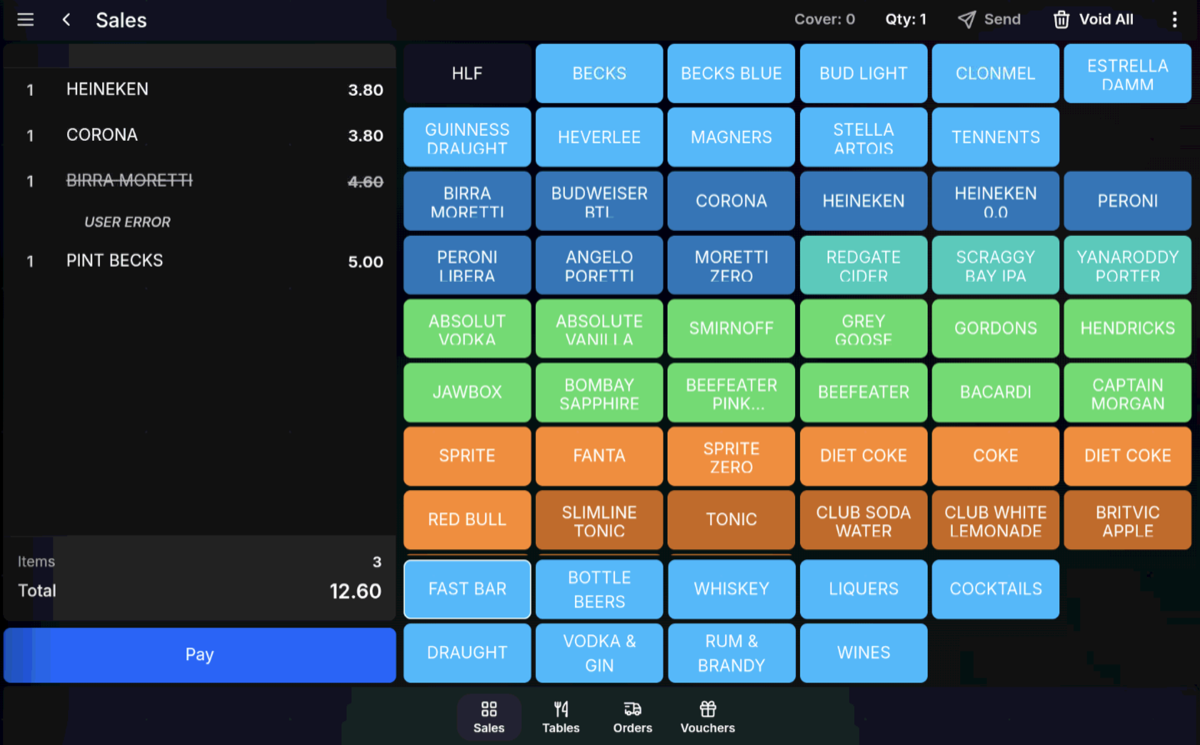Image resolution: width=1200 pixels, height=745 pixels.
Task: Add SPRITE ZERO mixer
Action: [x=731, y=457]
